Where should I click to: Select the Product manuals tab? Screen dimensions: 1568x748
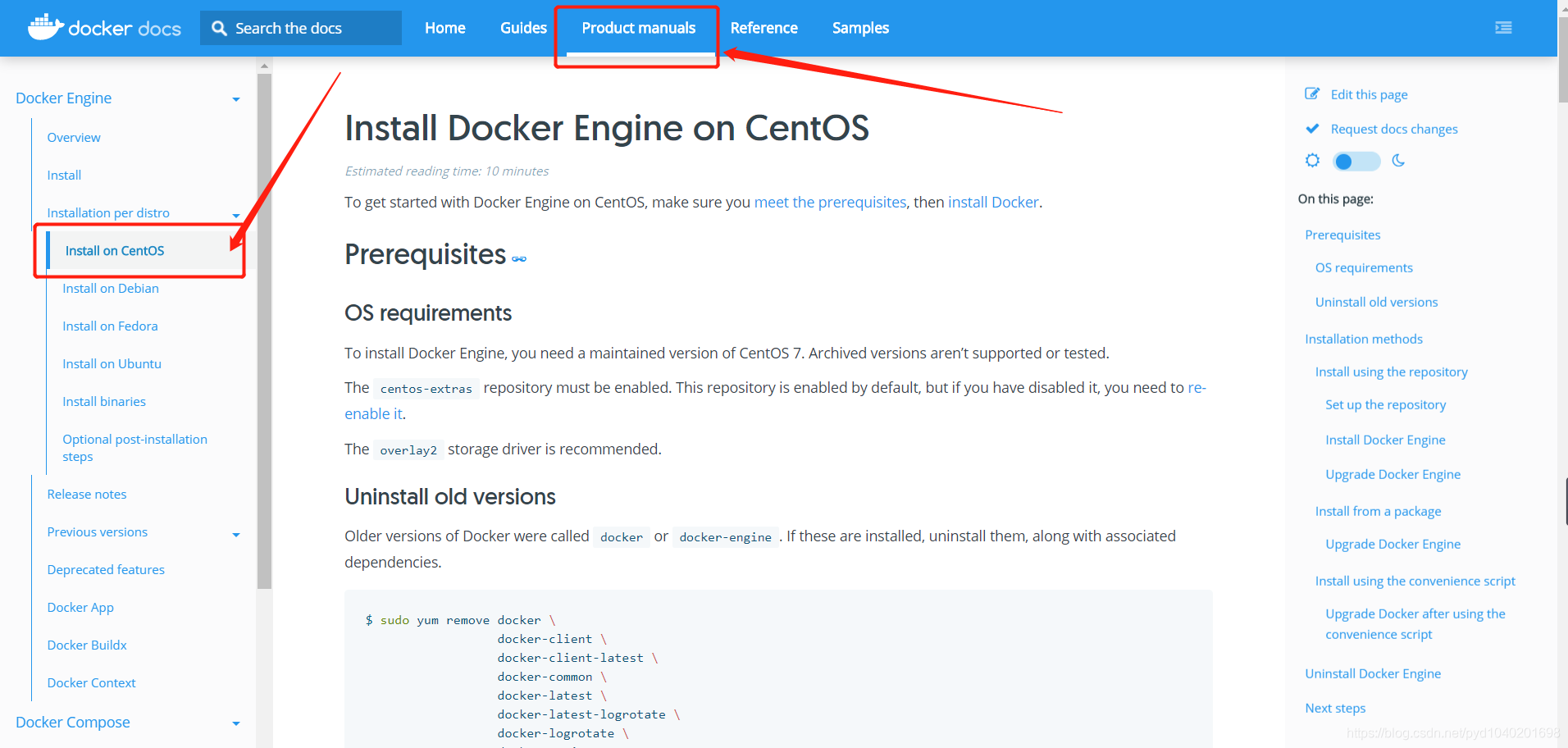point(638,28)
